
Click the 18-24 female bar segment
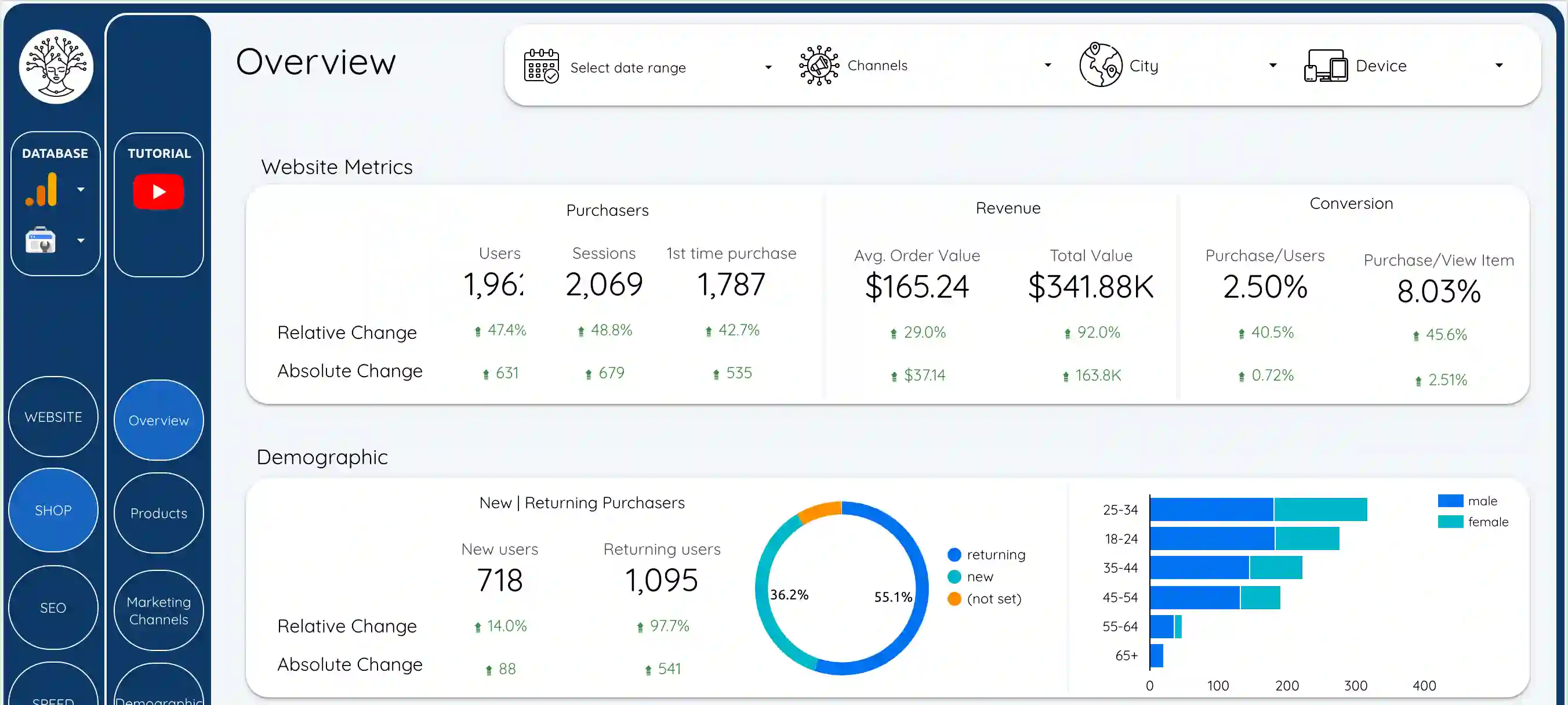(1307, 538)
